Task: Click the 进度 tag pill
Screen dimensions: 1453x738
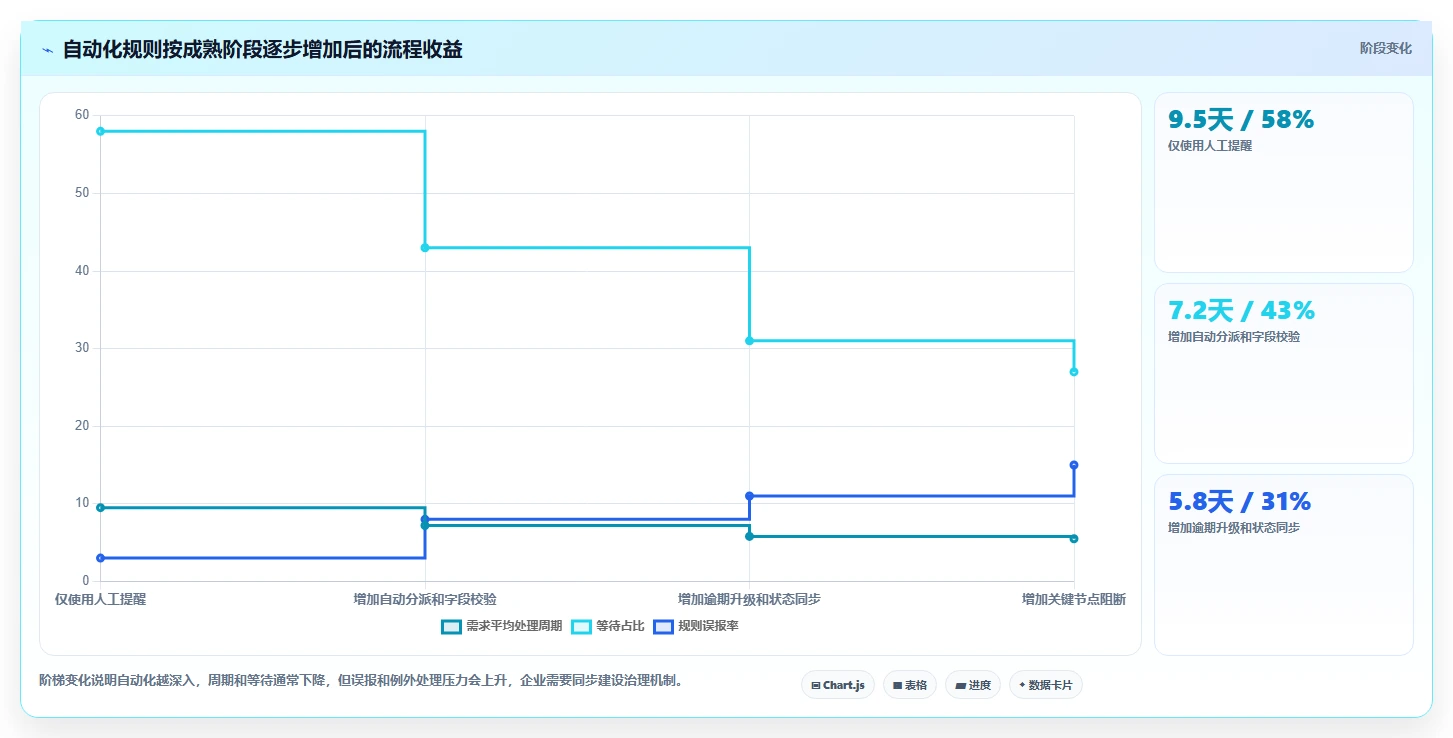Action: (x=973, y=685)
